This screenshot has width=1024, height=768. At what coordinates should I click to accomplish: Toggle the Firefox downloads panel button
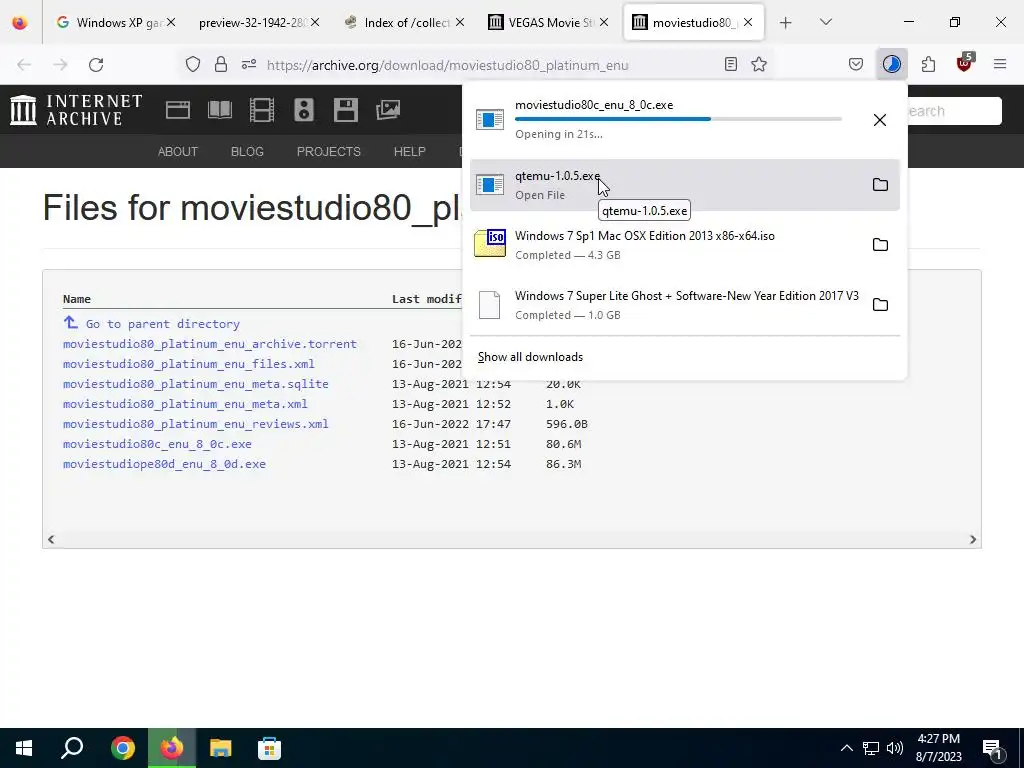tap(891, 64)
